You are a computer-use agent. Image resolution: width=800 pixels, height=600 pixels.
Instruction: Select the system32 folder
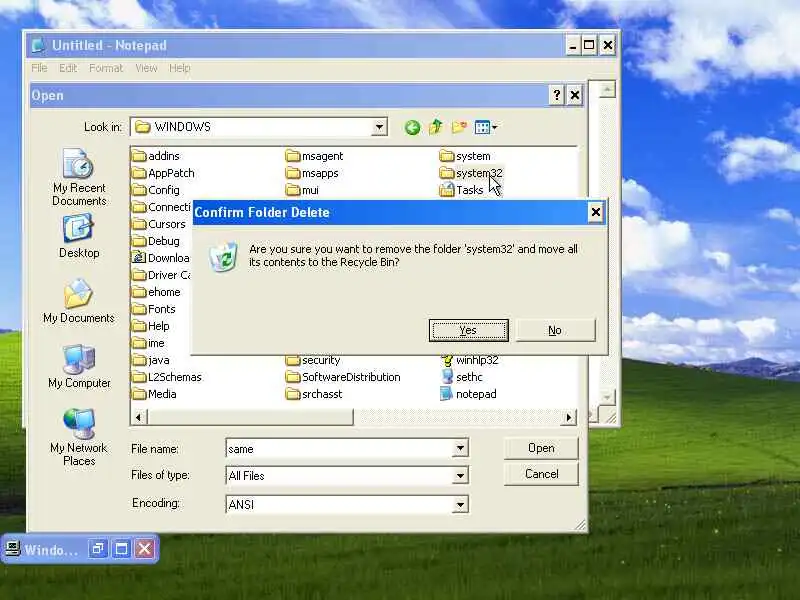(x=471, y=173)
